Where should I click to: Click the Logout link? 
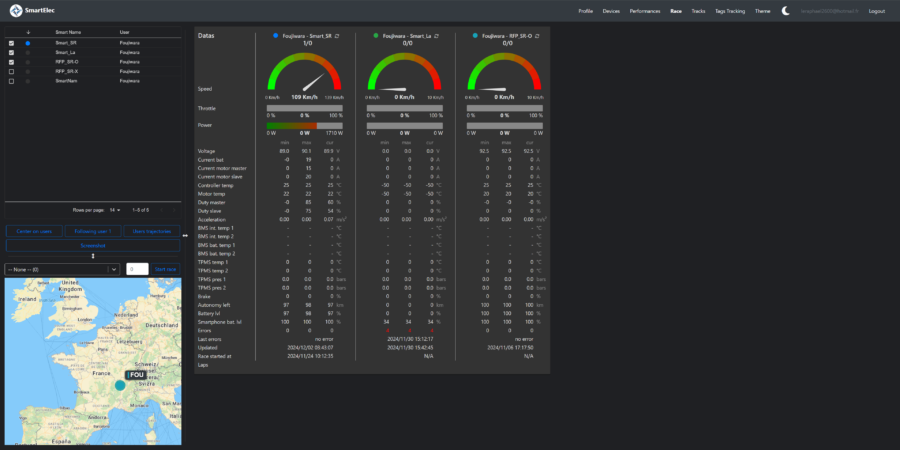(876, 11)
